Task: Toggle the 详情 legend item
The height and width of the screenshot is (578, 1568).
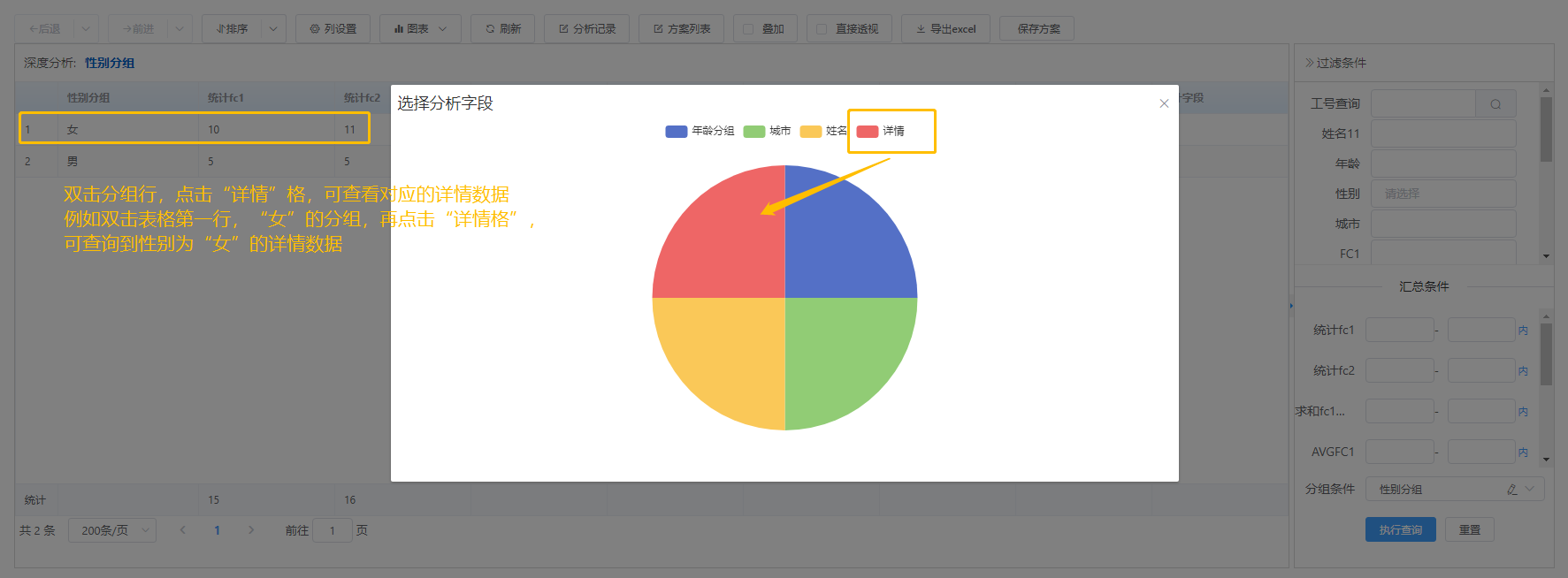Action: 881,131
